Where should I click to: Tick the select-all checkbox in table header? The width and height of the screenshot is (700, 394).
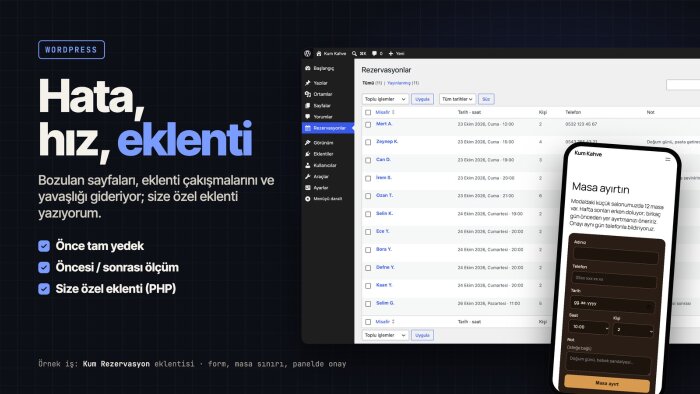pos(368,112)
